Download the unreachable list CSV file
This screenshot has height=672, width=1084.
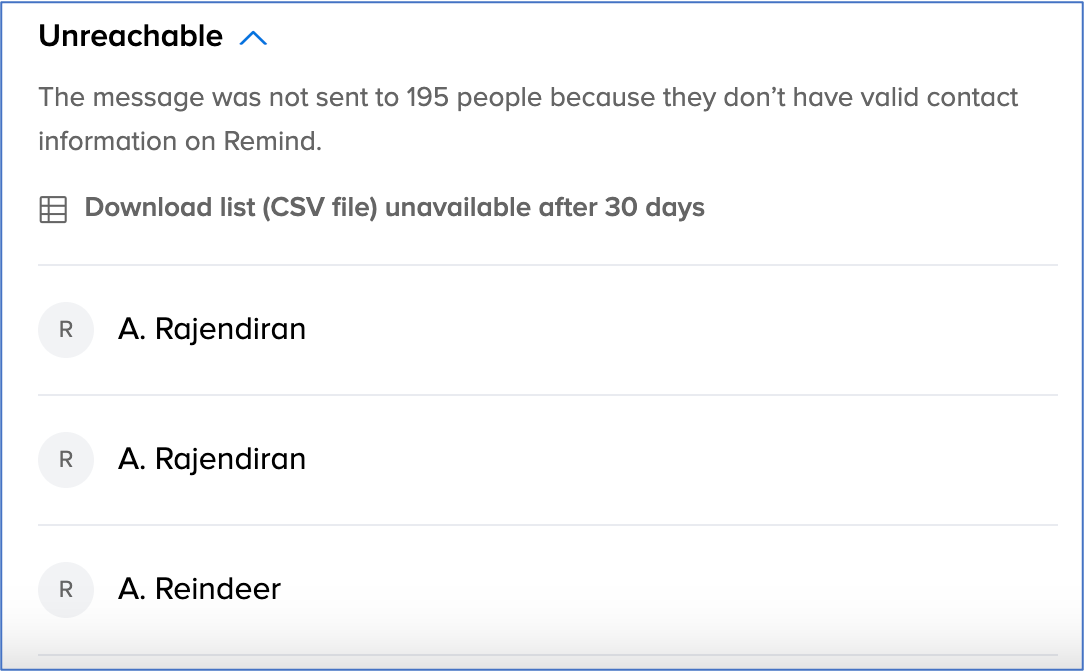(x=394, y=208)
